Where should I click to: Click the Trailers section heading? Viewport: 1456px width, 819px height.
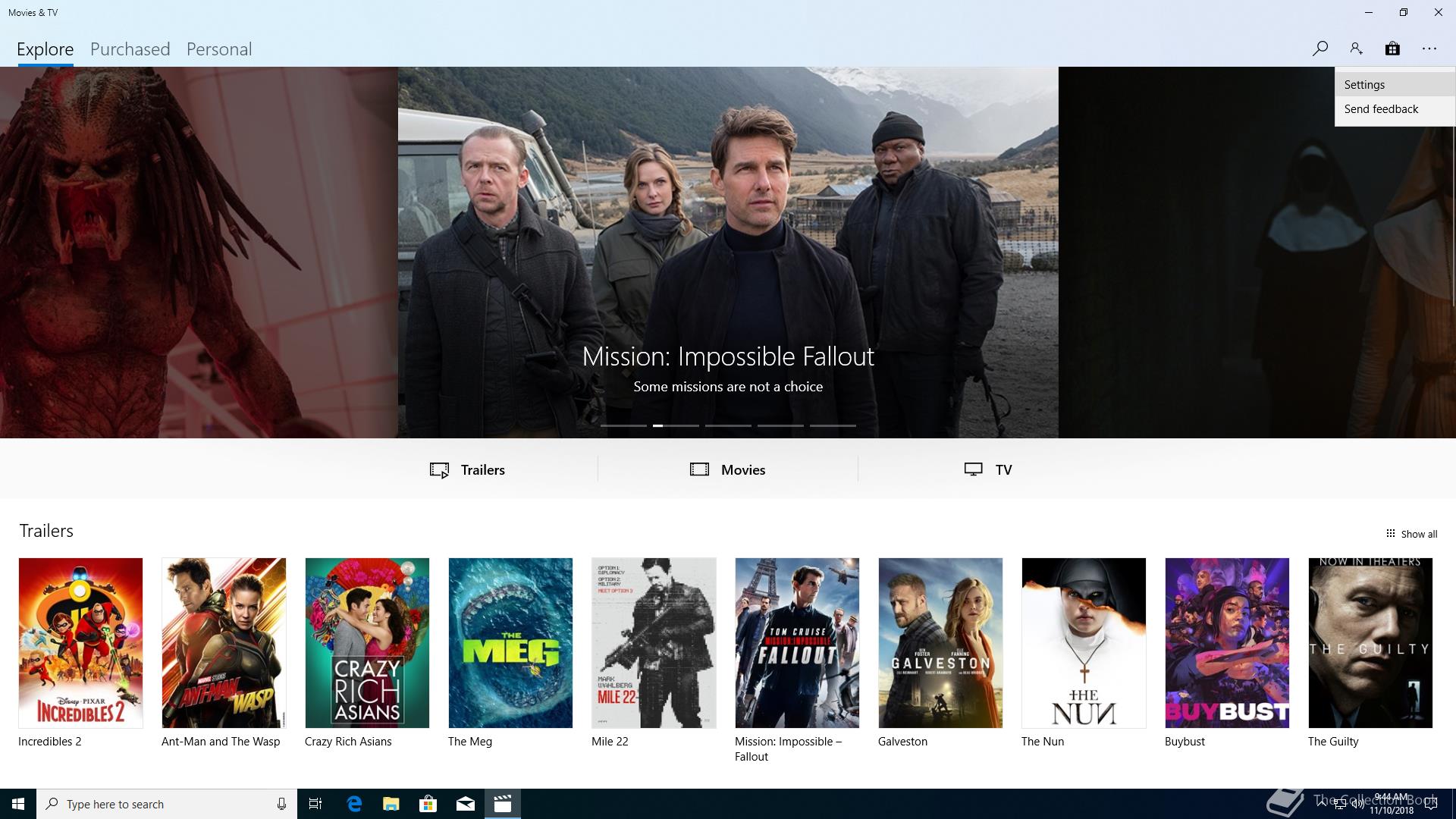(x=46, y=531)
